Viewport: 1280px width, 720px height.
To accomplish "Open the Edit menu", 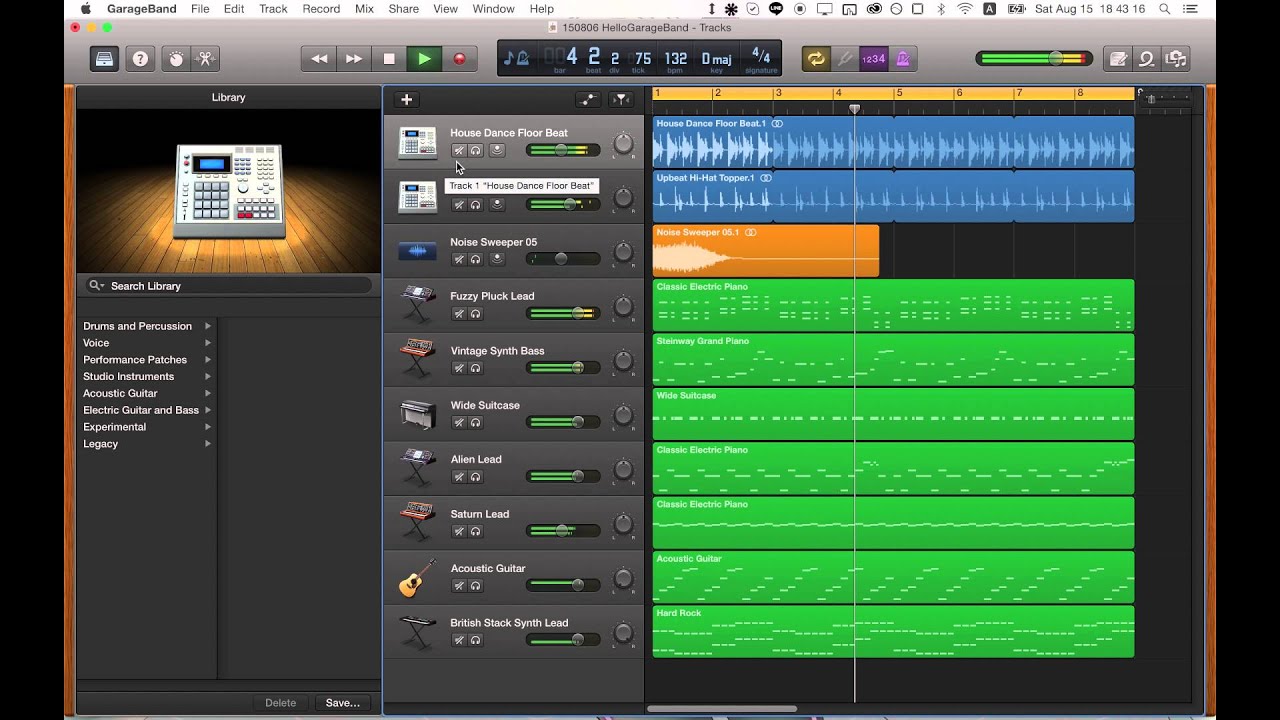I will click(x=234, y=9).
